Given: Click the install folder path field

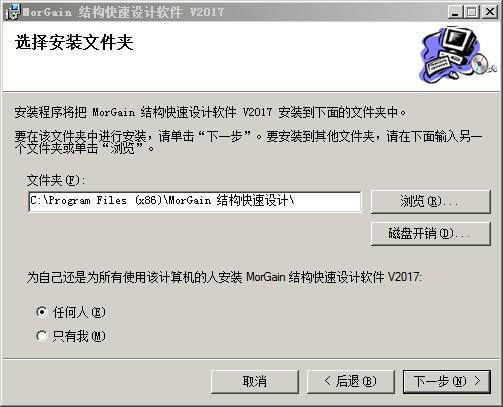Looking at the screenshot, I should click(x=195, y=201).
